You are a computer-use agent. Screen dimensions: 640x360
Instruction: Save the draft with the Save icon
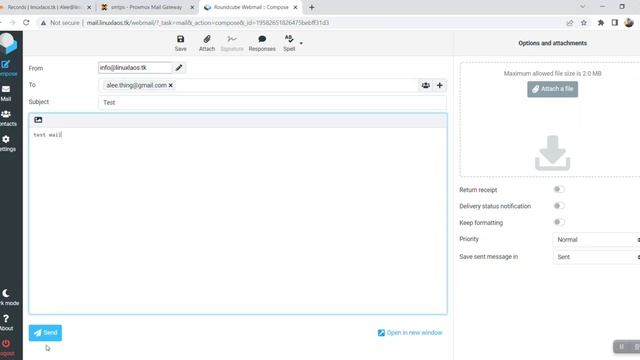pos(180,43)
